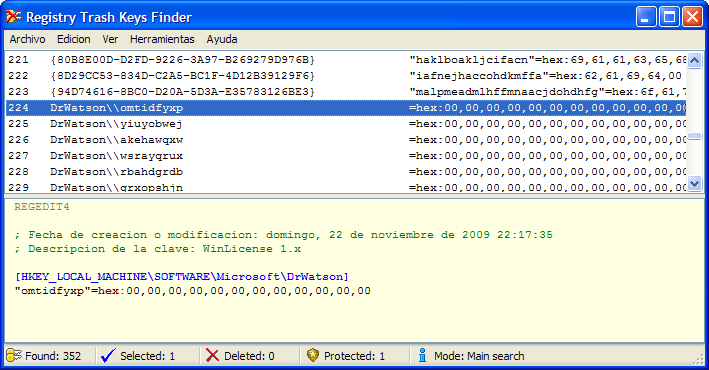The width and height of the screenshot is (709, 370).
Task: Minimize the Registry Trash Keys Finder window
Action: tap(646, 17)
